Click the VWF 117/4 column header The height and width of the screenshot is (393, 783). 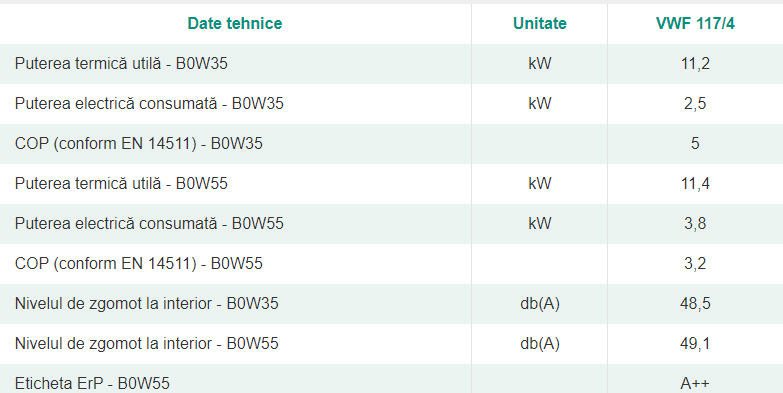pos(695,23)
